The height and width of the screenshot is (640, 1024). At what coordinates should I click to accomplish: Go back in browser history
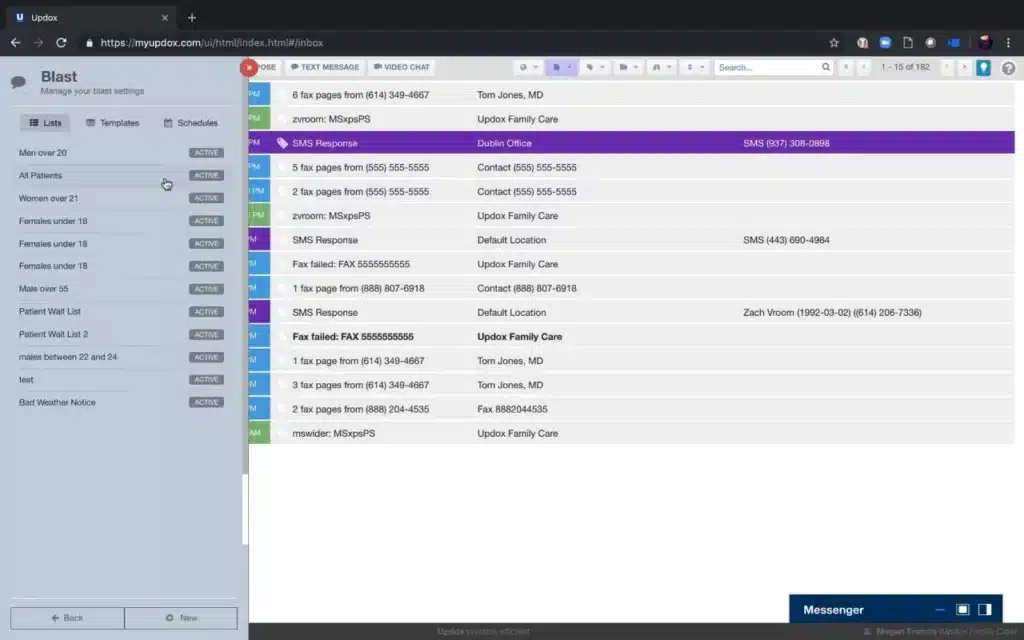tap(16, 43)
